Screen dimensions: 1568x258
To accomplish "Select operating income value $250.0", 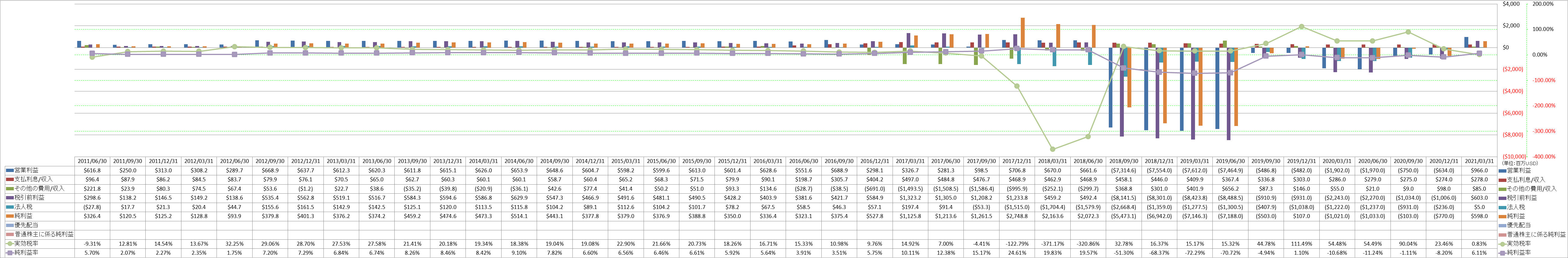I will [x=128, y=171].
